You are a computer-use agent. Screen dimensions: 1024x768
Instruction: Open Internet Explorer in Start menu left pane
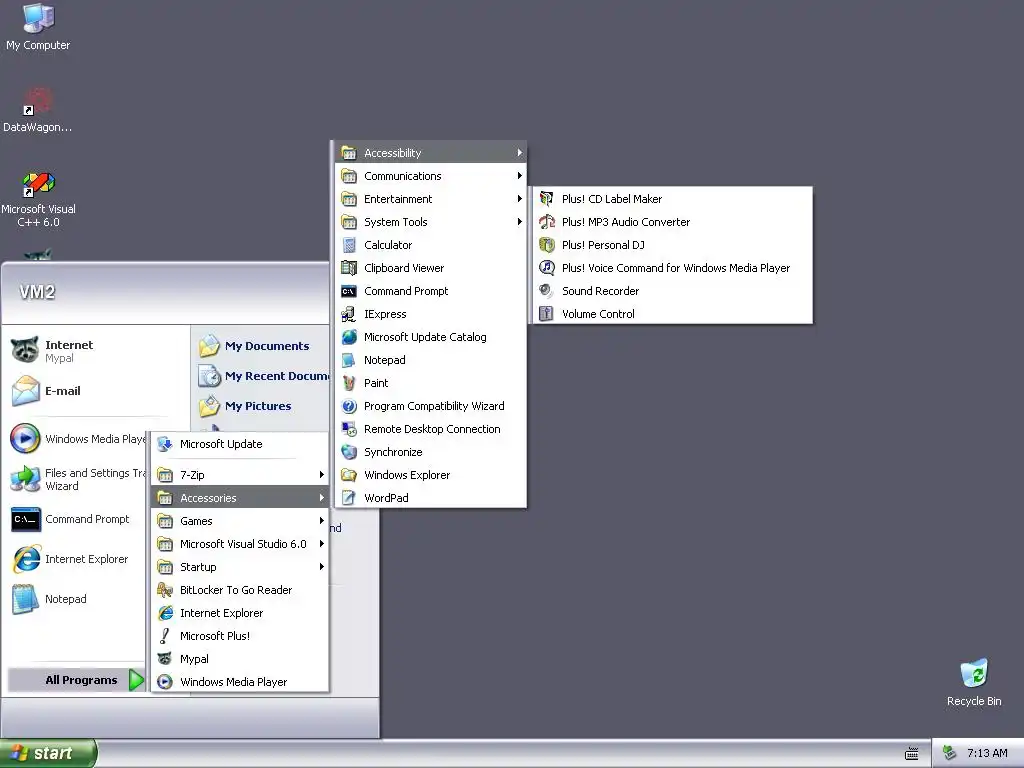[x=69, y=559]
